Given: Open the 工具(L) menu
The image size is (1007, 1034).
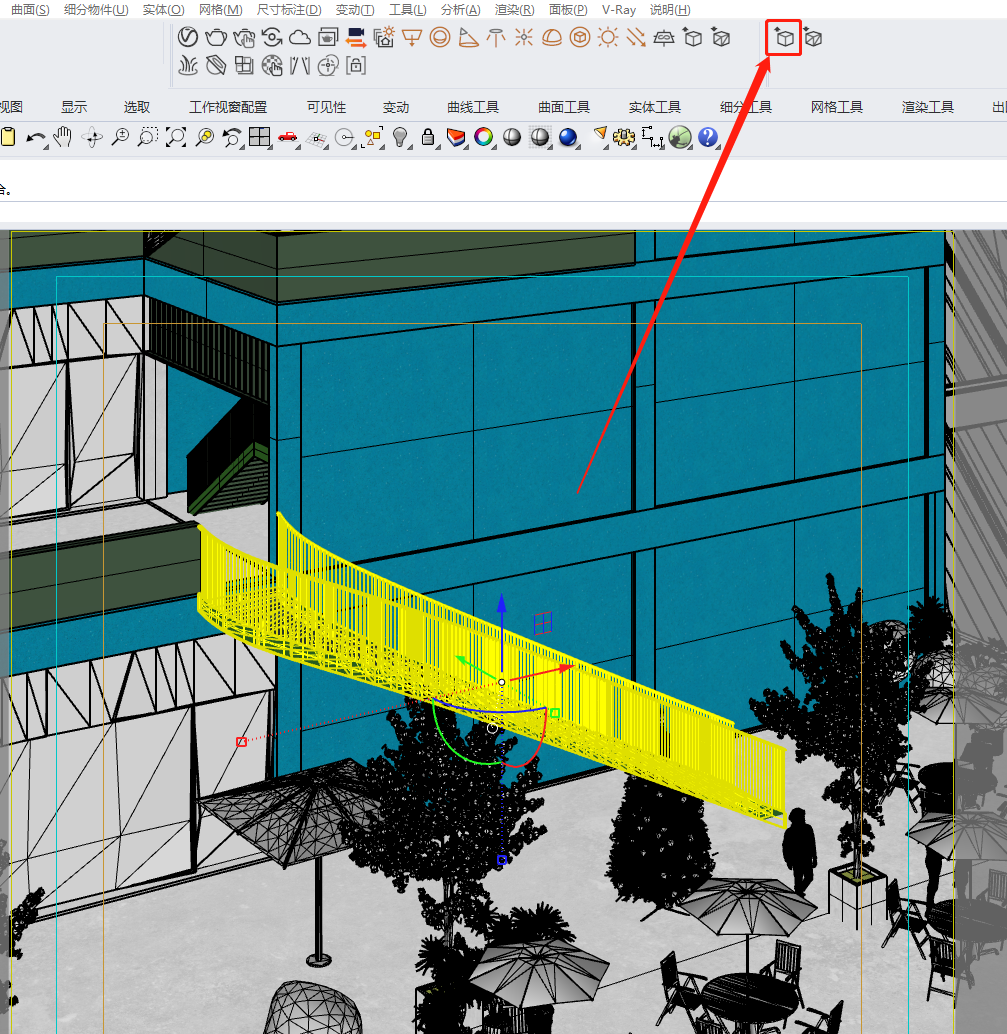Looking at the screenshot, I should pyautogui.click(x=407, y=9).
